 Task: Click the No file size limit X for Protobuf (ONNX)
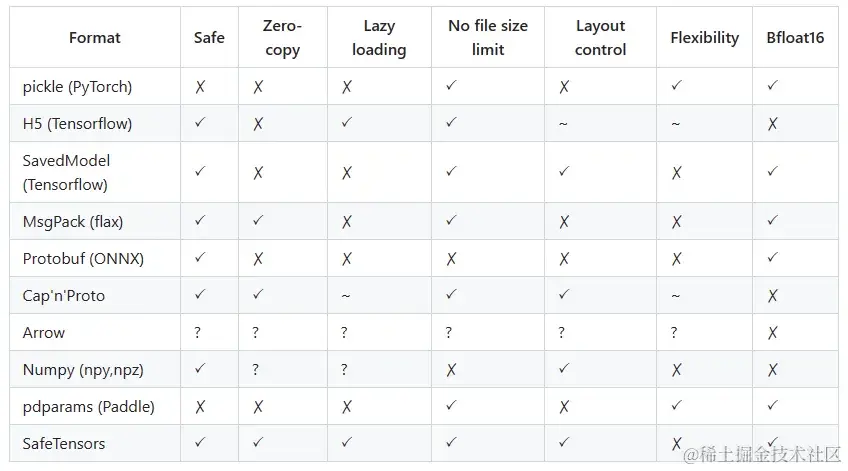tap(451, 259)
